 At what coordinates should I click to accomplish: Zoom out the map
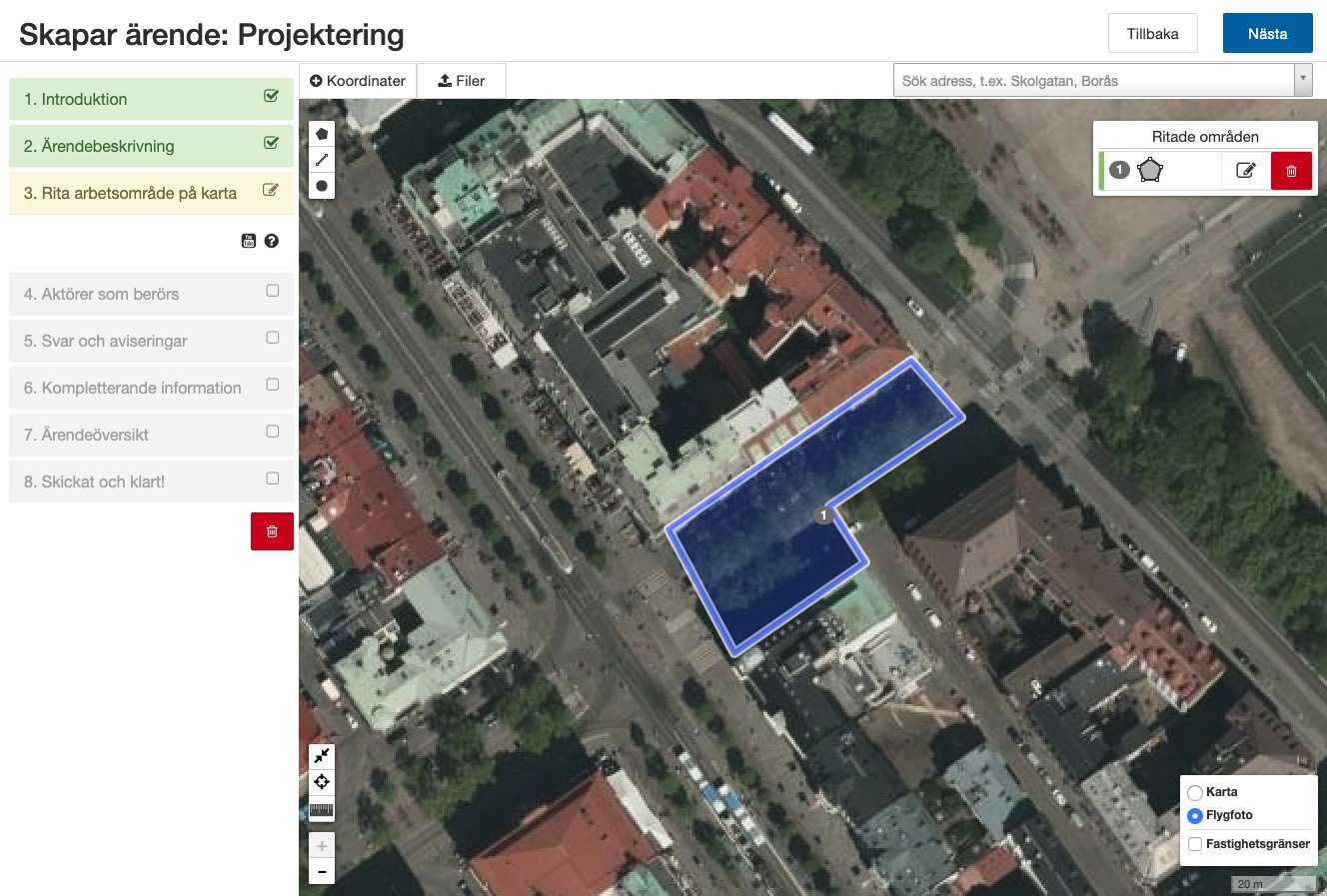322,872
